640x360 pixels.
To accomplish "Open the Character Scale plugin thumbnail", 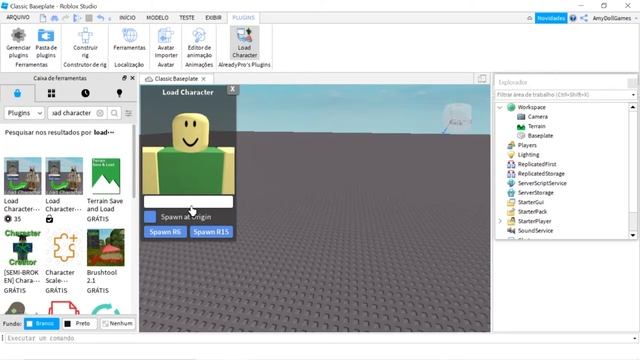I will [x=64, y=247].
